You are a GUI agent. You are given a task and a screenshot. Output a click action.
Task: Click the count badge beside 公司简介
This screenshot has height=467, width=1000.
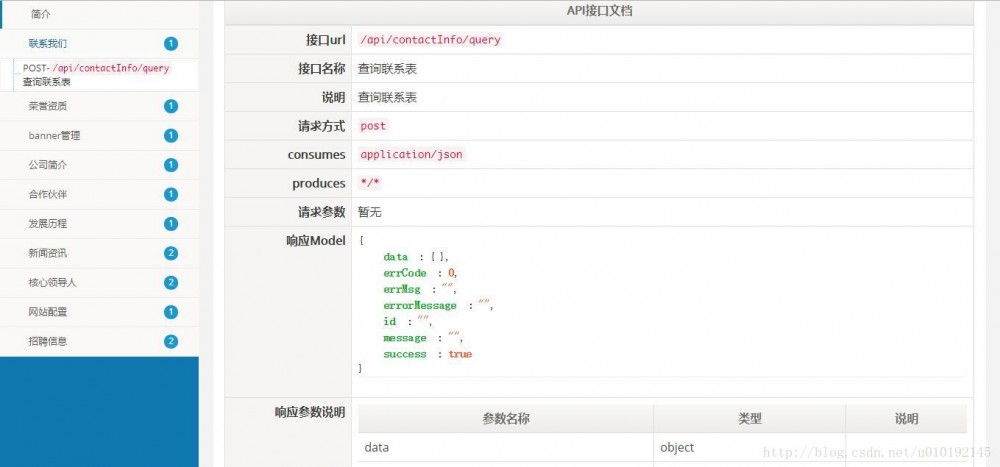(x=170, y=165)
